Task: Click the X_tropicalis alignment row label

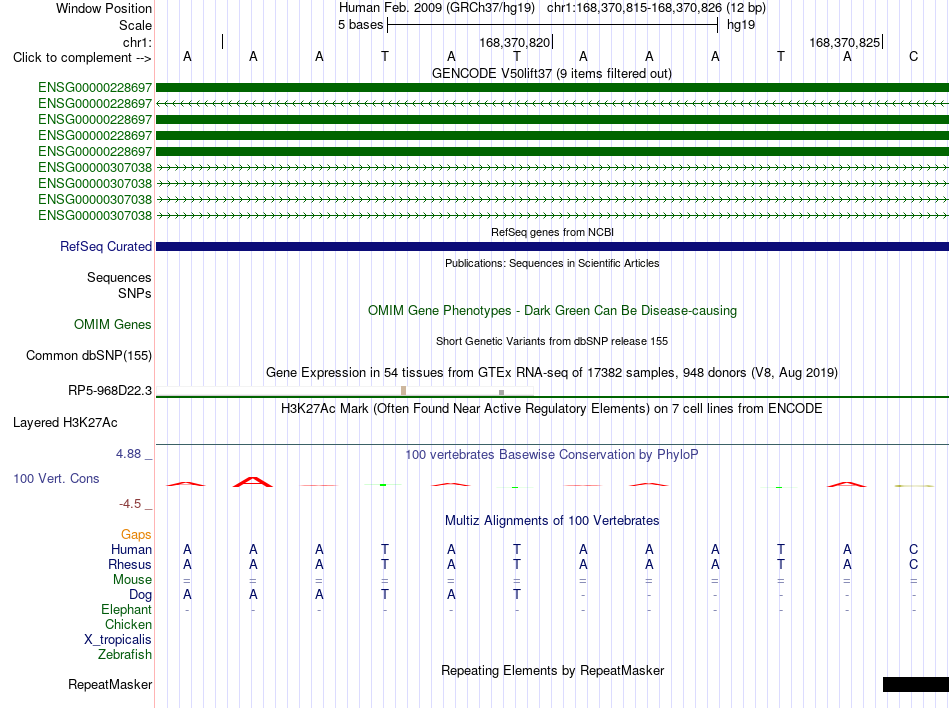Action: [118, 640]
